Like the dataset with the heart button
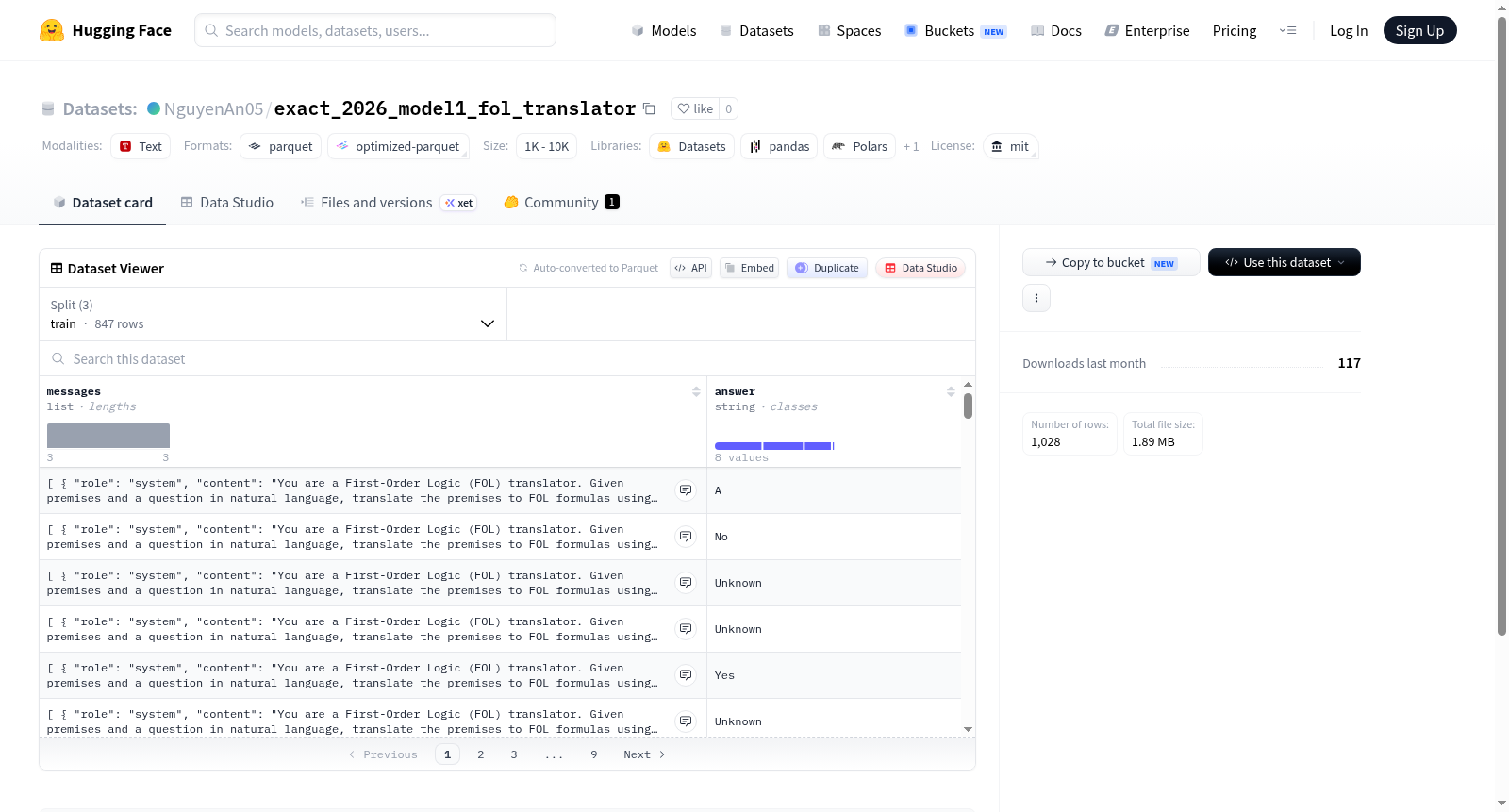Screen dimensions: 1509x812 coord(695,108)
